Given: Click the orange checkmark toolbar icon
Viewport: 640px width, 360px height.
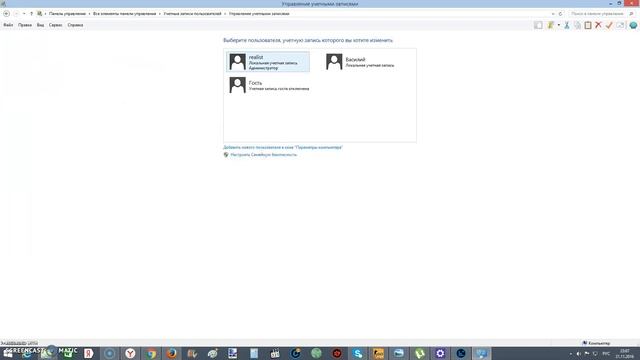Looking at the screenshot, I should pos(609,25).
